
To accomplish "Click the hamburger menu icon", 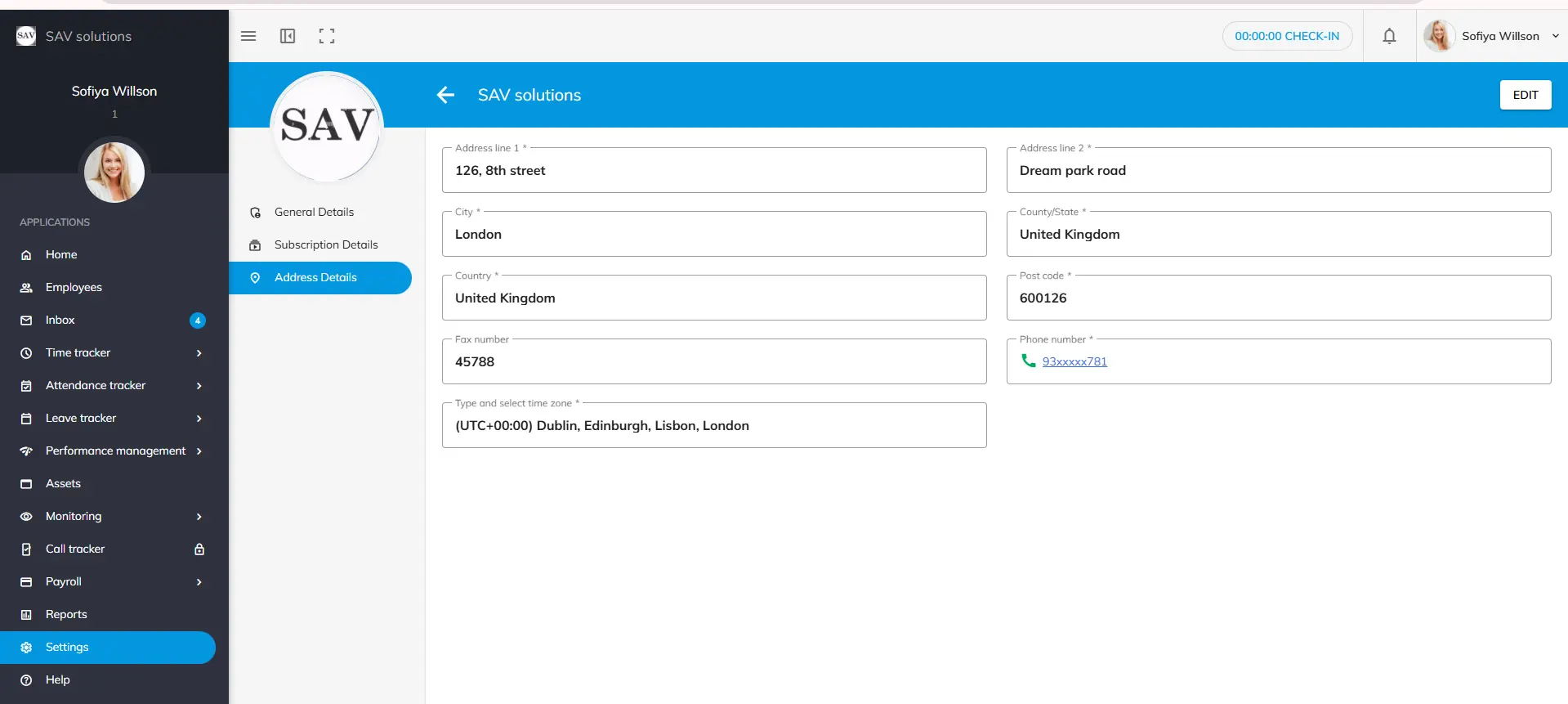I will [x=248, y=36].
